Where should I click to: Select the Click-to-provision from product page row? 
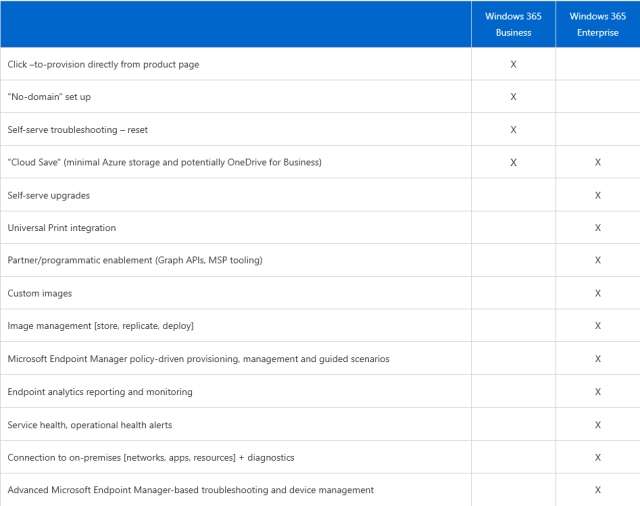coord(103,64)
